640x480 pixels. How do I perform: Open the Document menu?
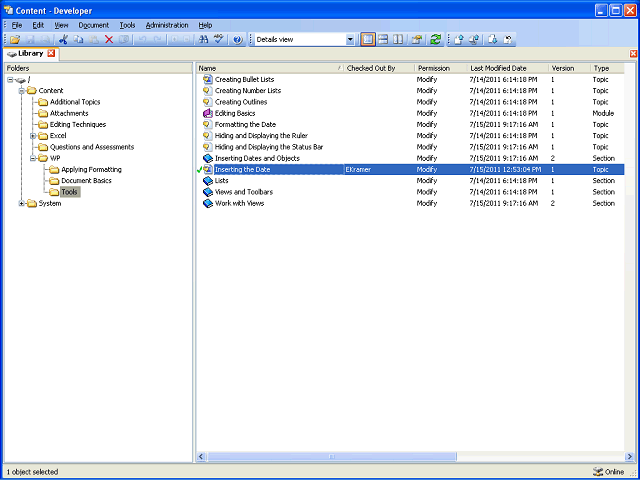(93, 25)
